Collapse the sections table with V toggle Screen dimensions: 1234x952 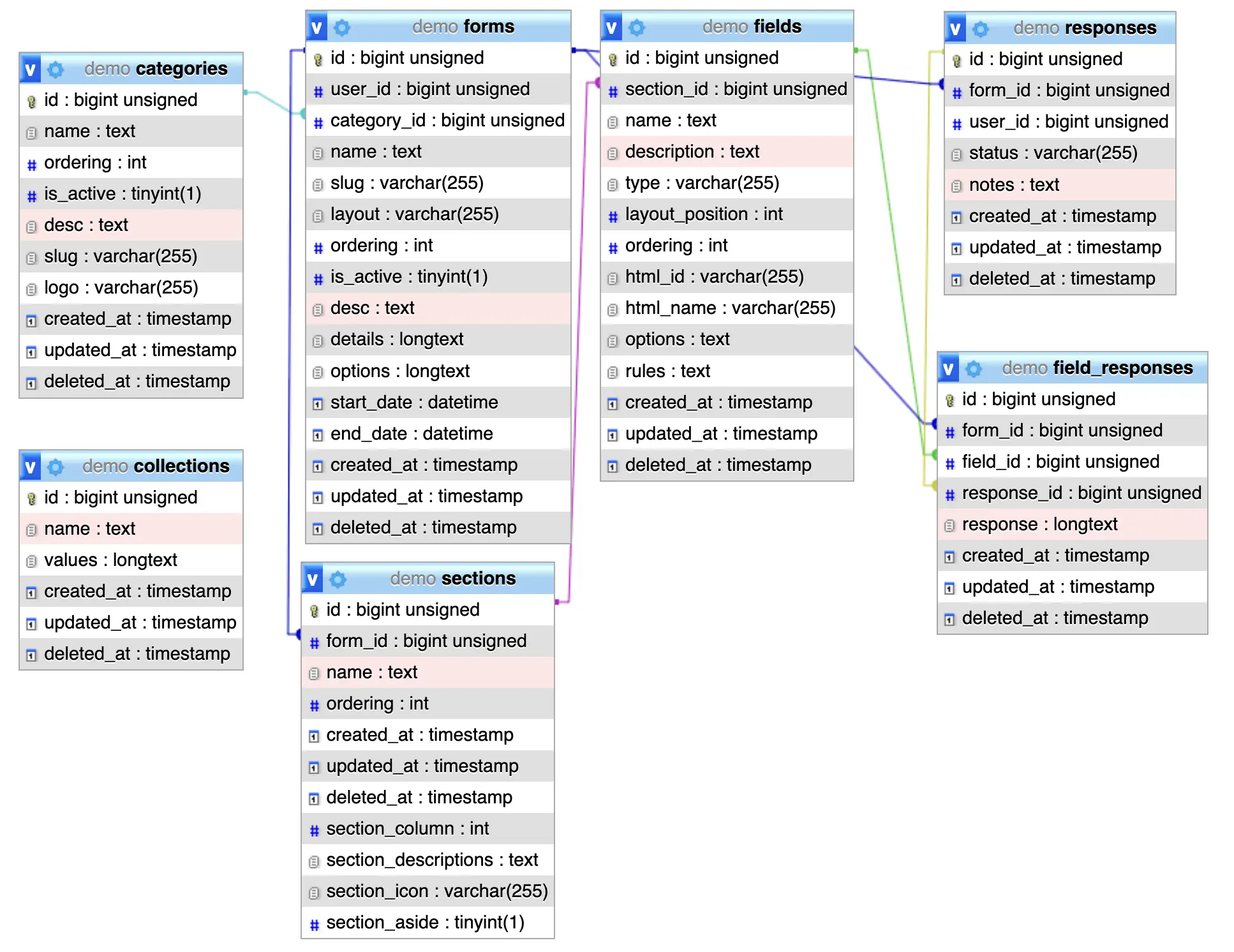point(313,579)
